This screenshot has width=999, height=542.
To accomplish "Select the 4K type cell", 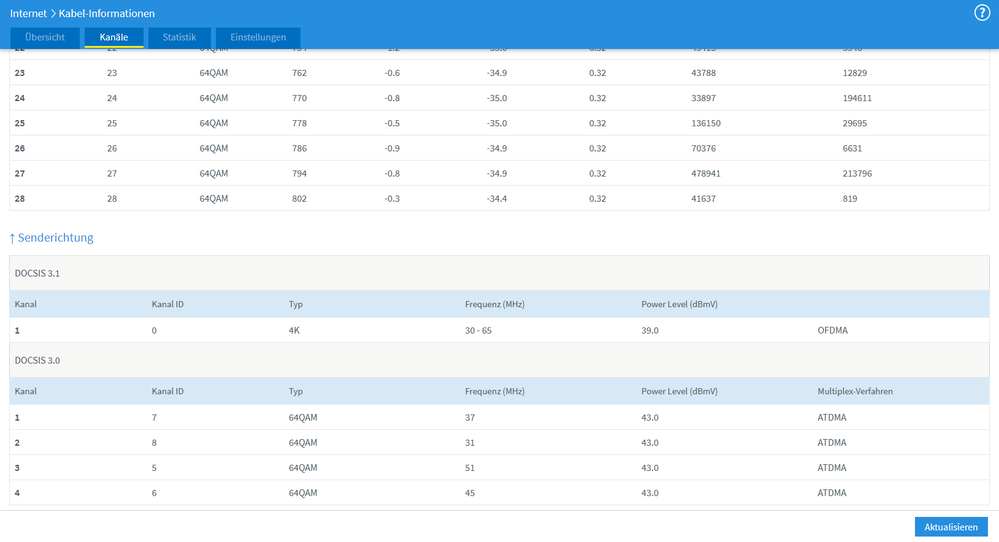I will (295, 330).
